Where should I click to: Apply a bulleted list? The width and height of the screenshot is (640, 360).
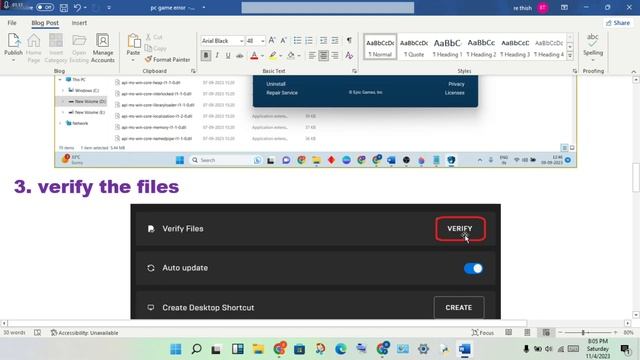[298, 40]
